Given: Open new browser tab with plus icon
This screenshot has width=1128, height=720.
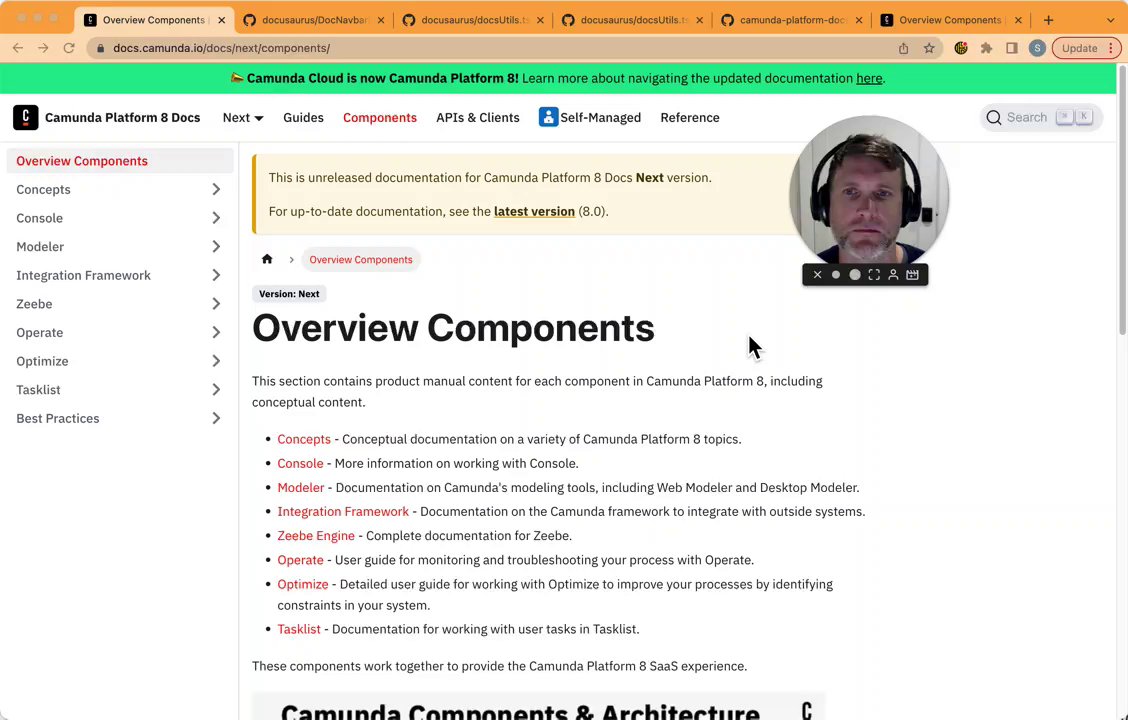Looking at the screenshot, I should [1048, 20].
